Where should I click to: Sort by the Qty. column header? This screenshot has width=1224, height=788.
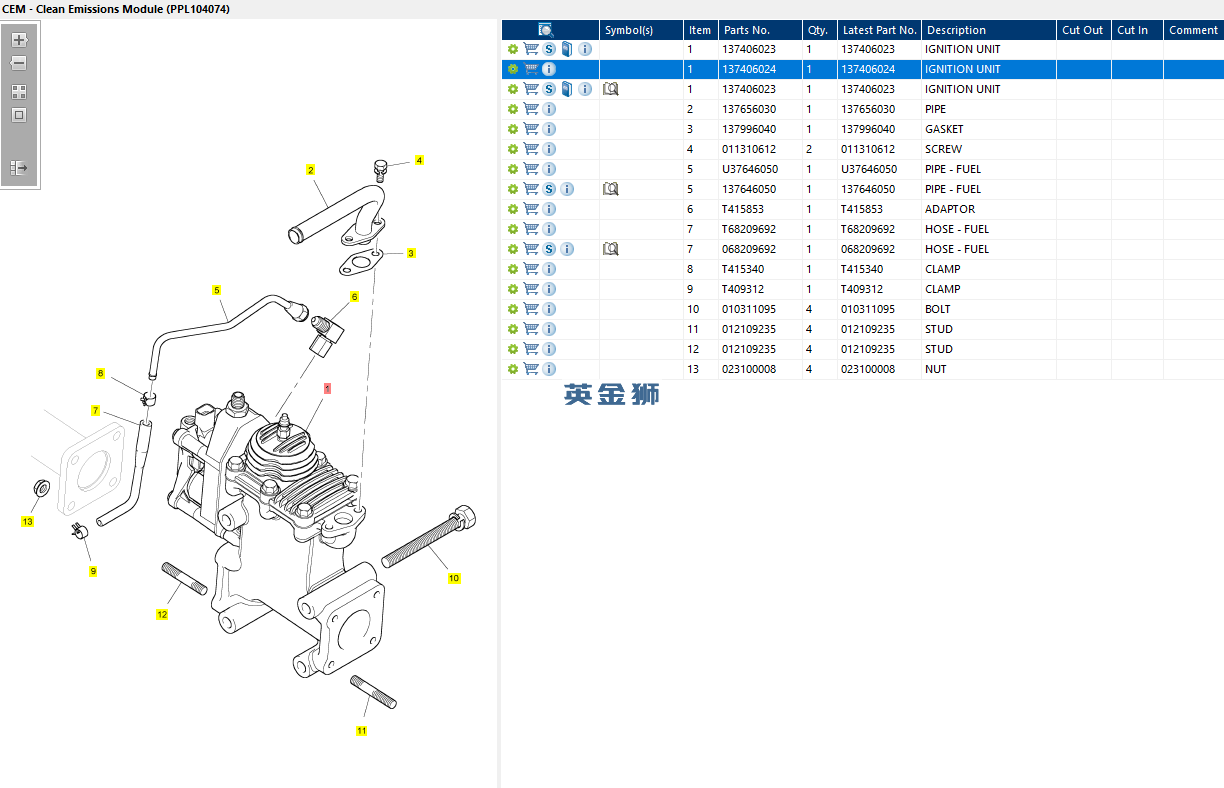tap(819, 30)
